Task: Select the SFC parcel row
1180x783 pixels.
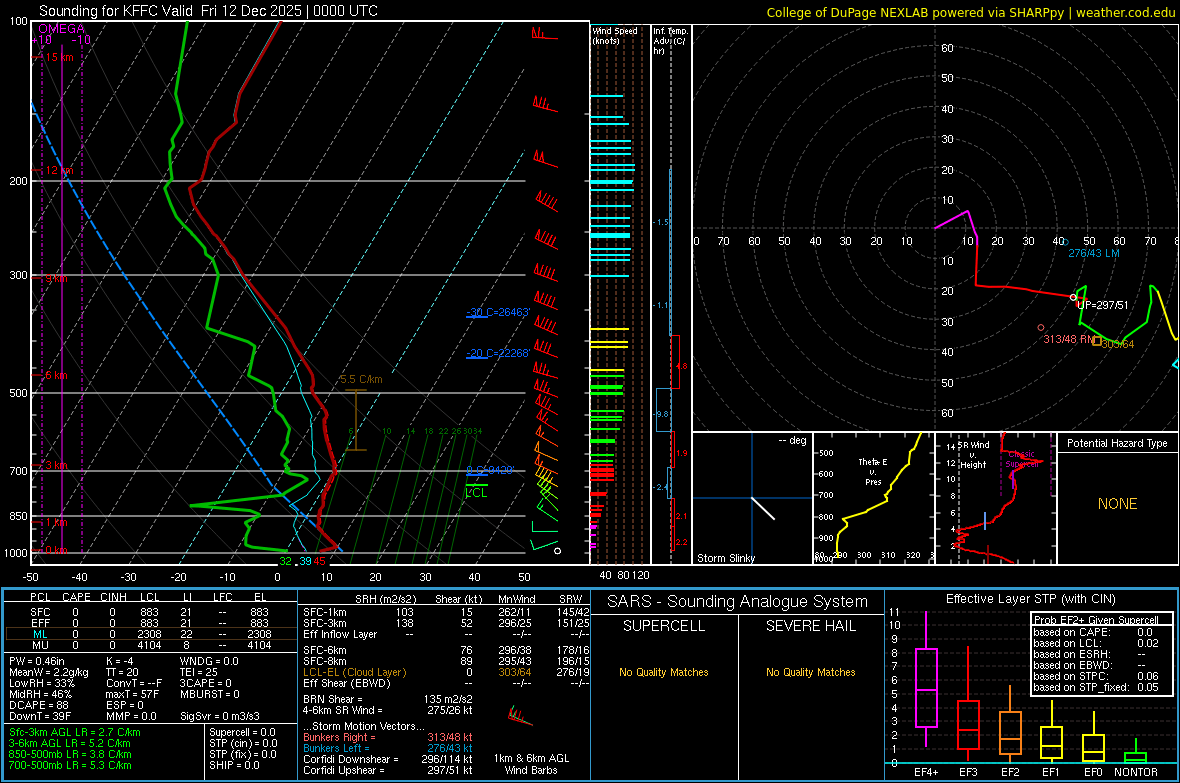Action: tap(150, 613)
